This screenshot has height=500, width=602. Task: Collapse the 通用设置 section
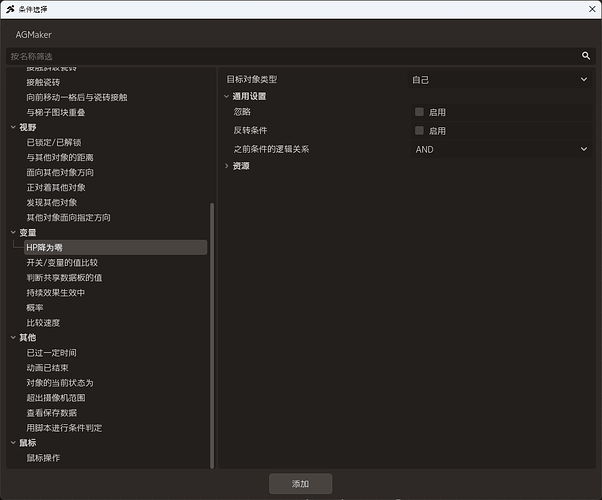coord(227,96)
